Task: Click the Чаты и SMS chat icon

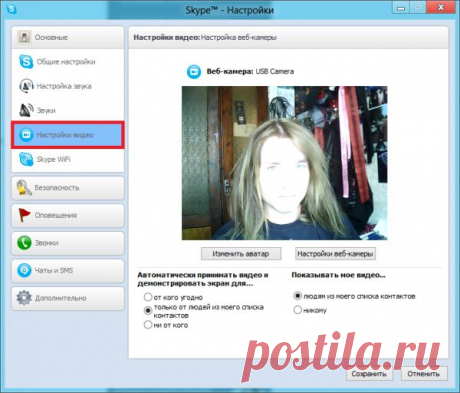Action: [24, 270]
